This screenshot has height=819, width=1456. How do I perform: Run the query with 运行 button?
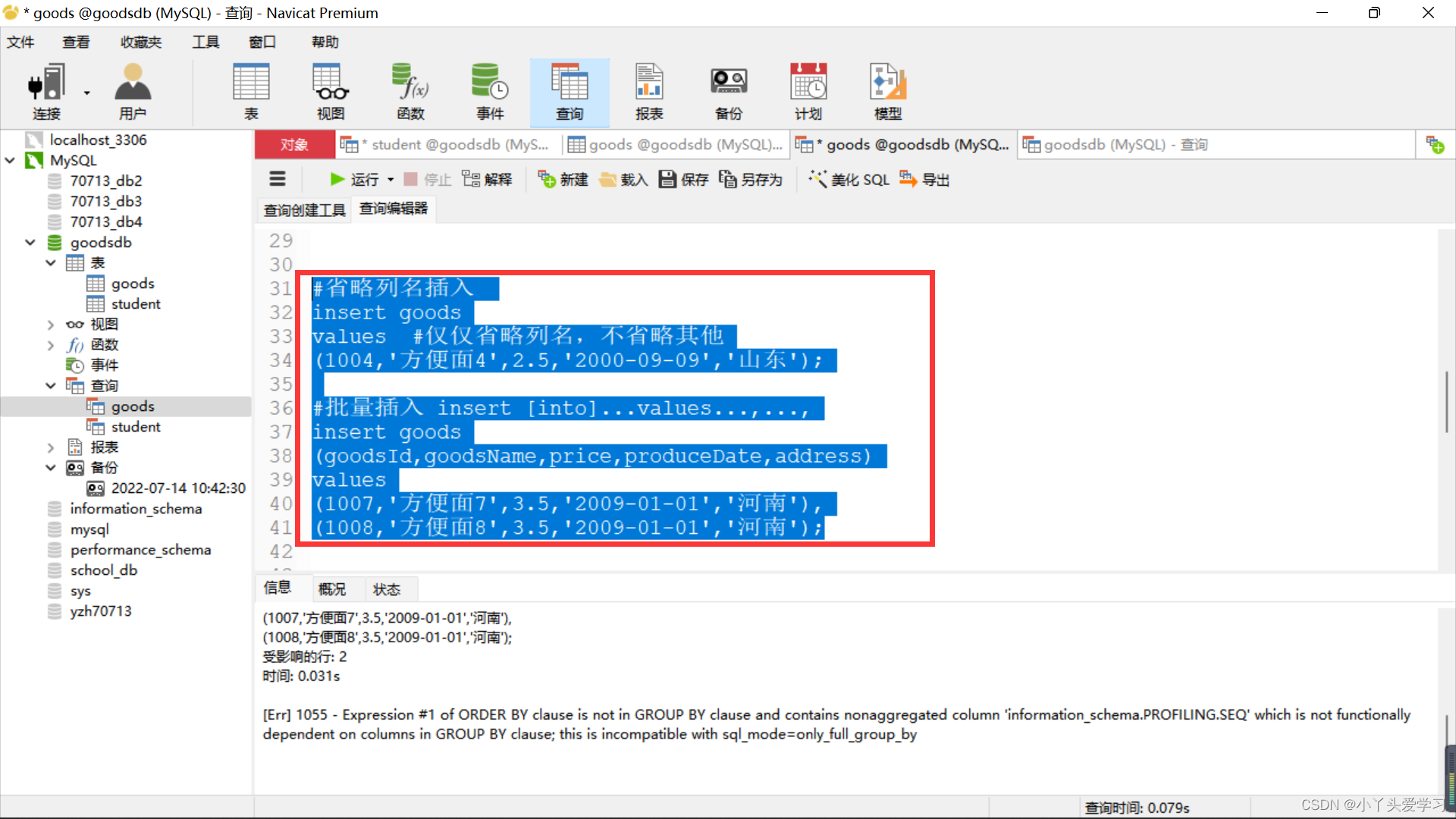point(354,180)
